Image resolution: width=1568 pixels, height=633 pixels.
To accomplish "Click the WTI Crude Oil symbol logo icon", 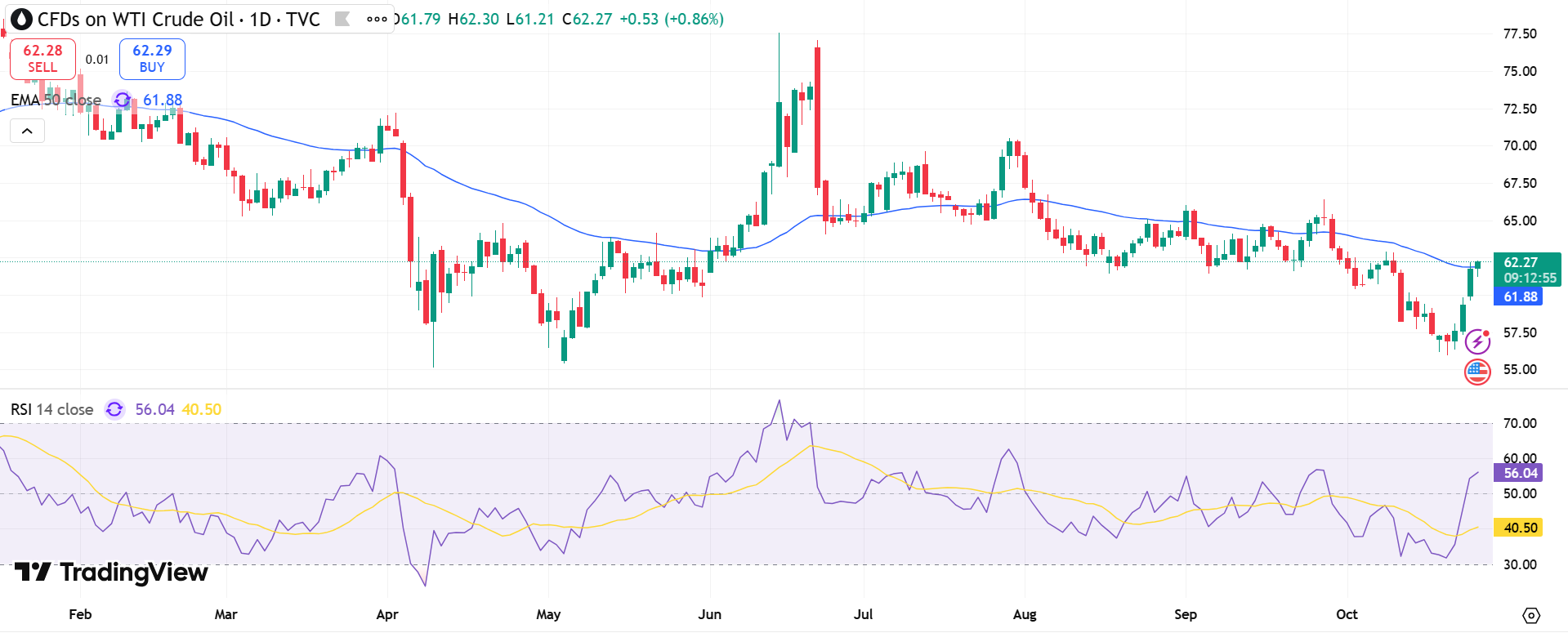I will [x=22, y=19].
